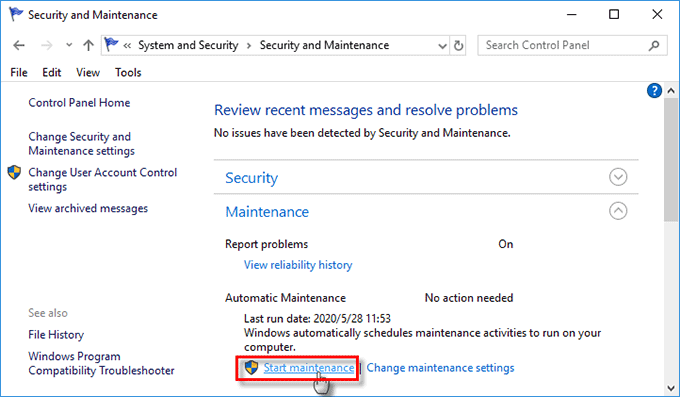This screenshot has width=680, height=397.
Task: Click the search magnifier icon
Action: point(654,45)
